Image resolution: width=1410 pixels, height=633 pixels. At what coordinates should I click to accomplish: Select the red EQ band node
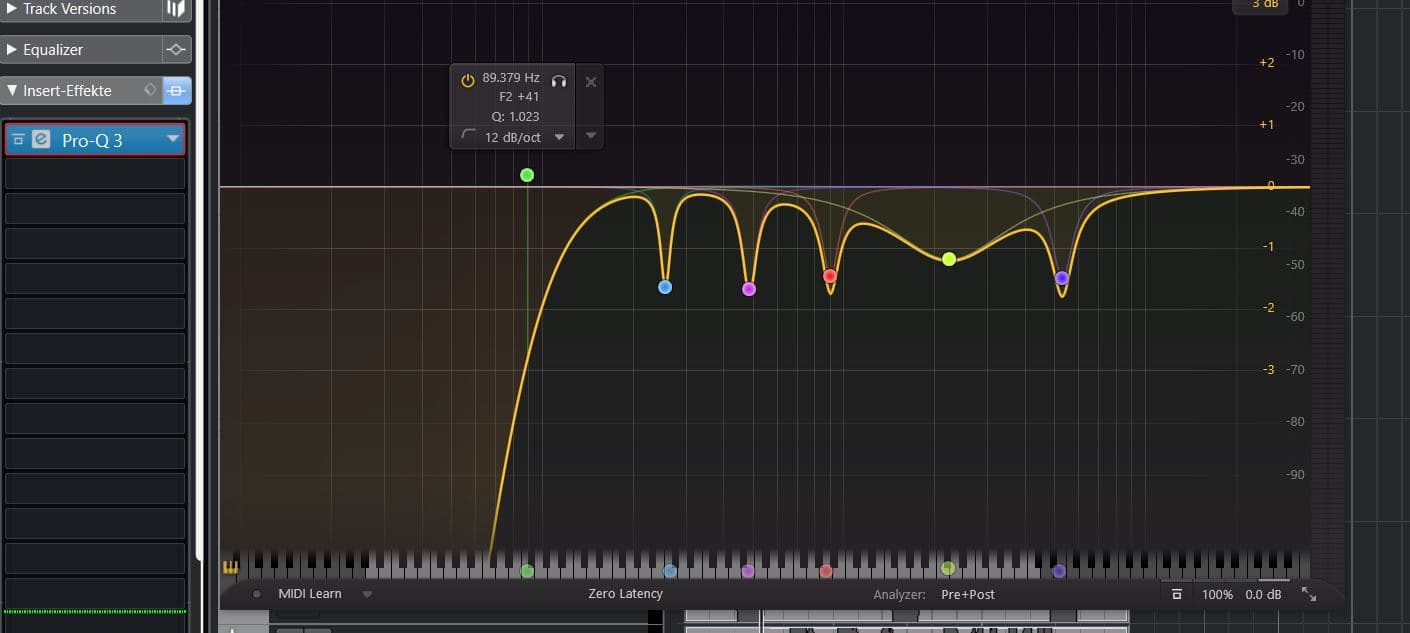pos(830,275)
